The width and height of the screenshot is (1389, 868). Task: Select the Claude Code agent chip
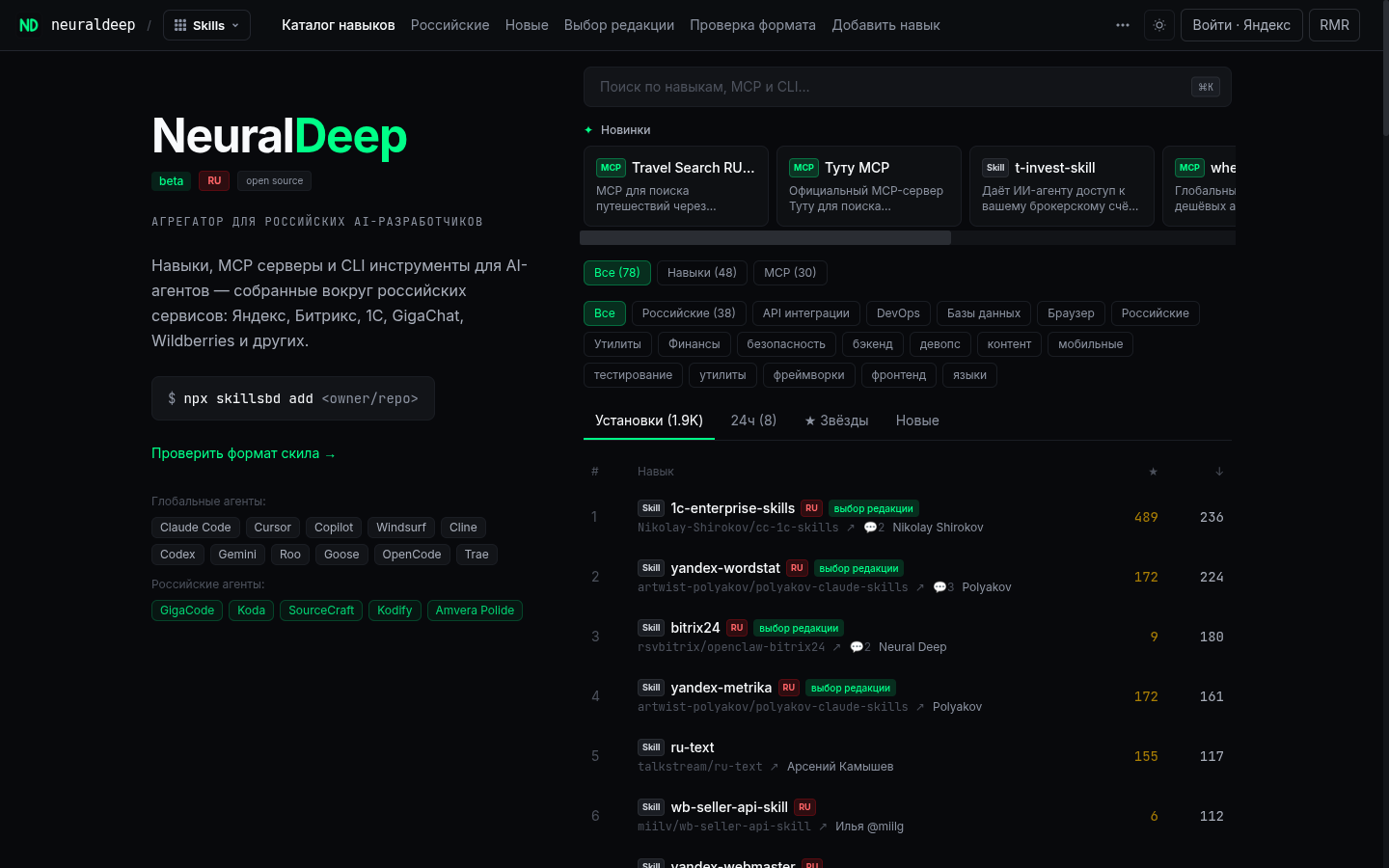(x=196, y=528)
